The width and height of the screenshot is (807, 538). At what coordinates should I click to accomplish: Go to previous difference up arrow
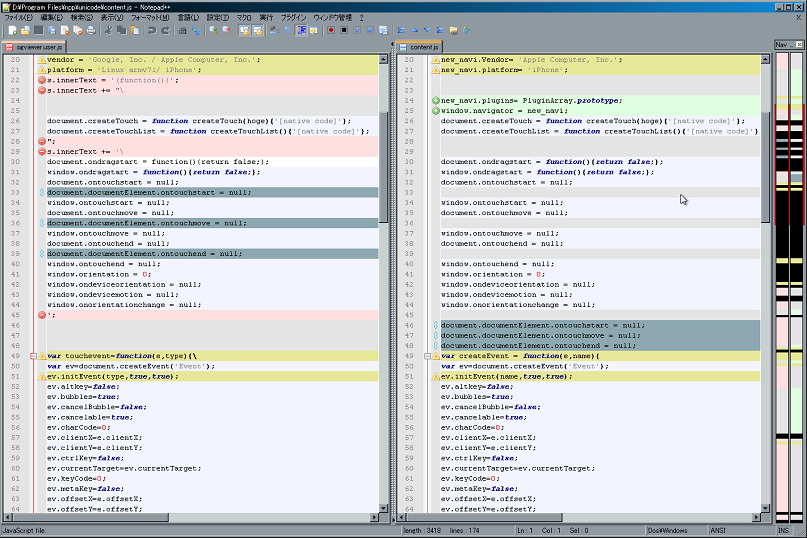click(414, 30)
